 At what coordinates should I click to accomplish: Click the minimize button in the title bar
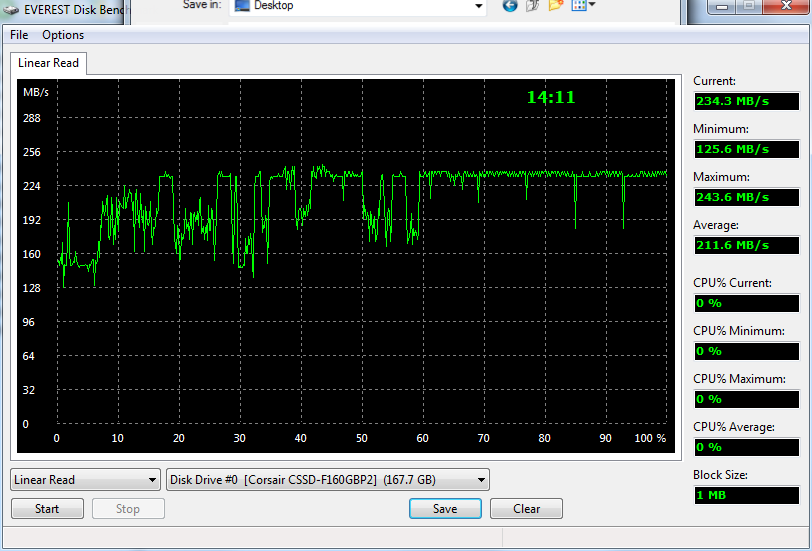(722, 6)
